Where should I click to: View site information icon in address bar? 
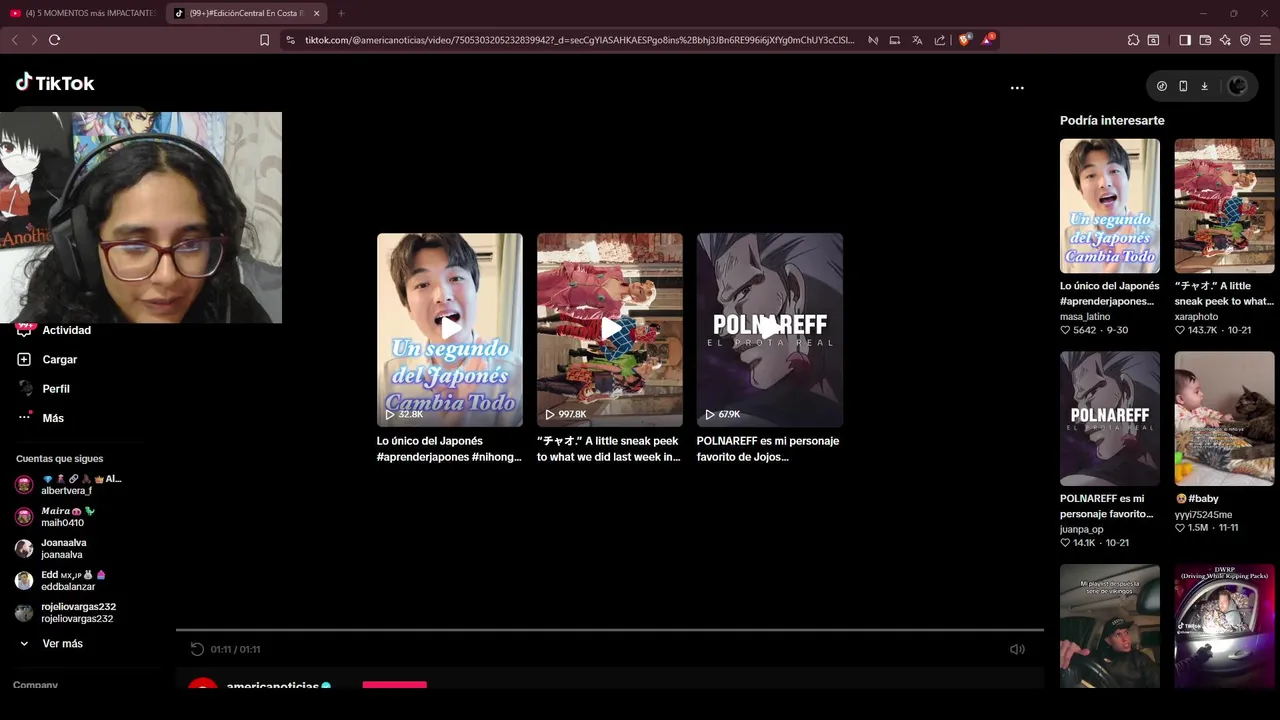coord(290,40)
